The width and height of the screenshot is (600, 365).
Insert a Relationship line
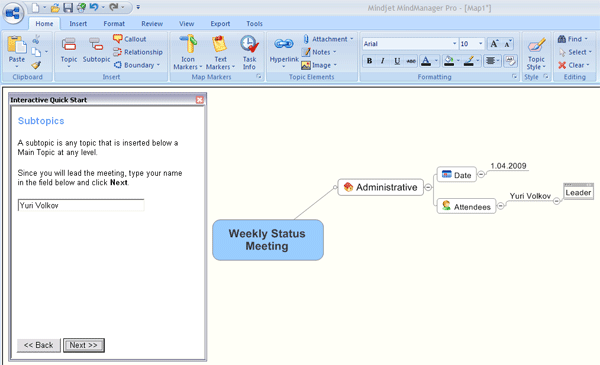pos(138,52)
